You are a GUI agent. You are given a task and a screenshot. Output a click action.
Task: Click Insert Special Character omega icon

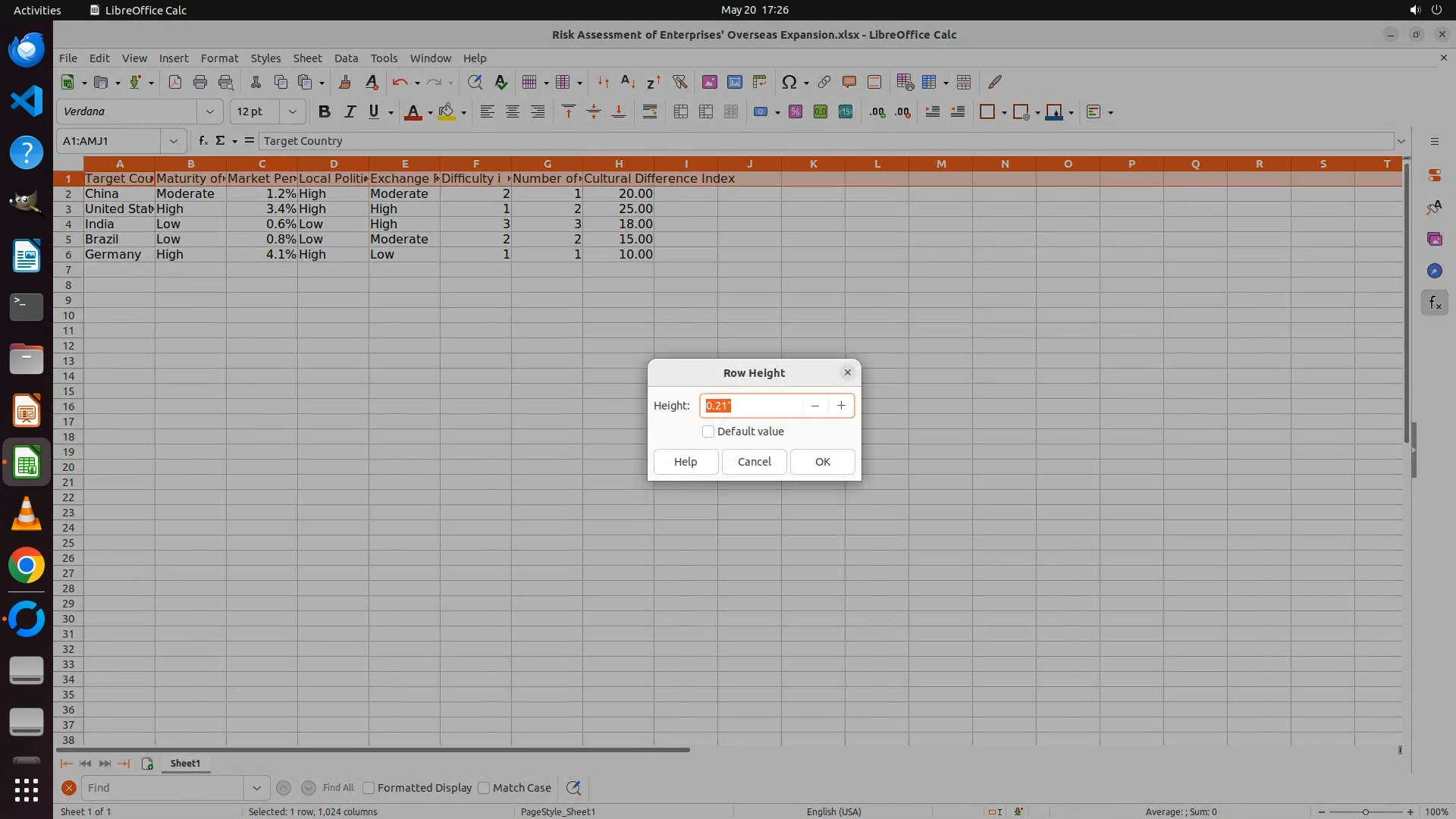tap(789, 82)
